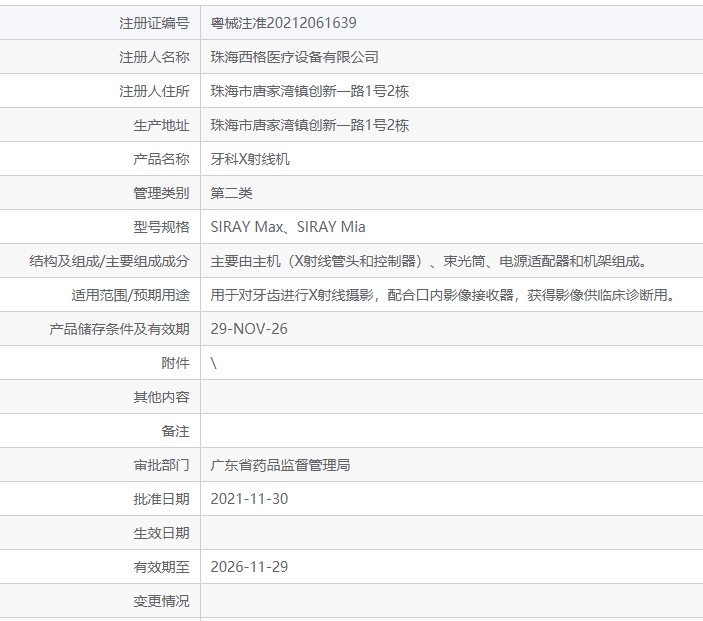Click the 适用范围/预期用途 label

pos(130,295)
